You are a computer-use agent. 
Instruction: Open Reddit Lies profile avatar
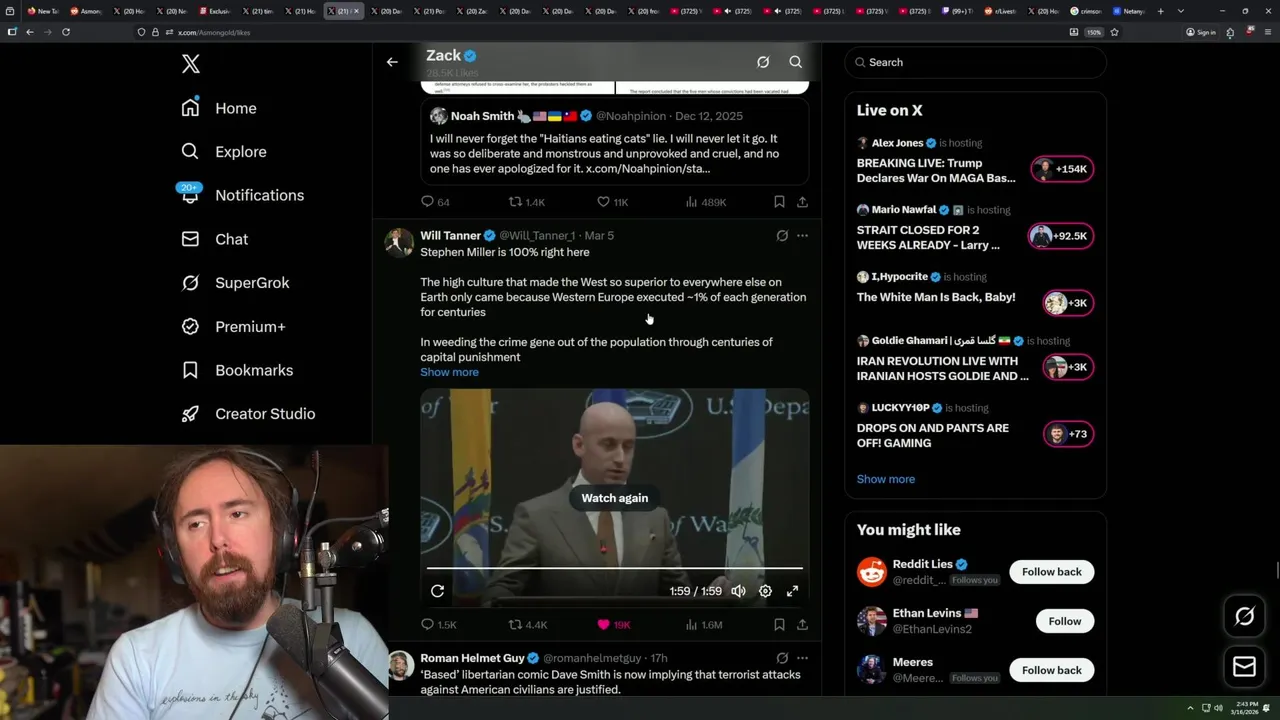[x=872, y=572]
